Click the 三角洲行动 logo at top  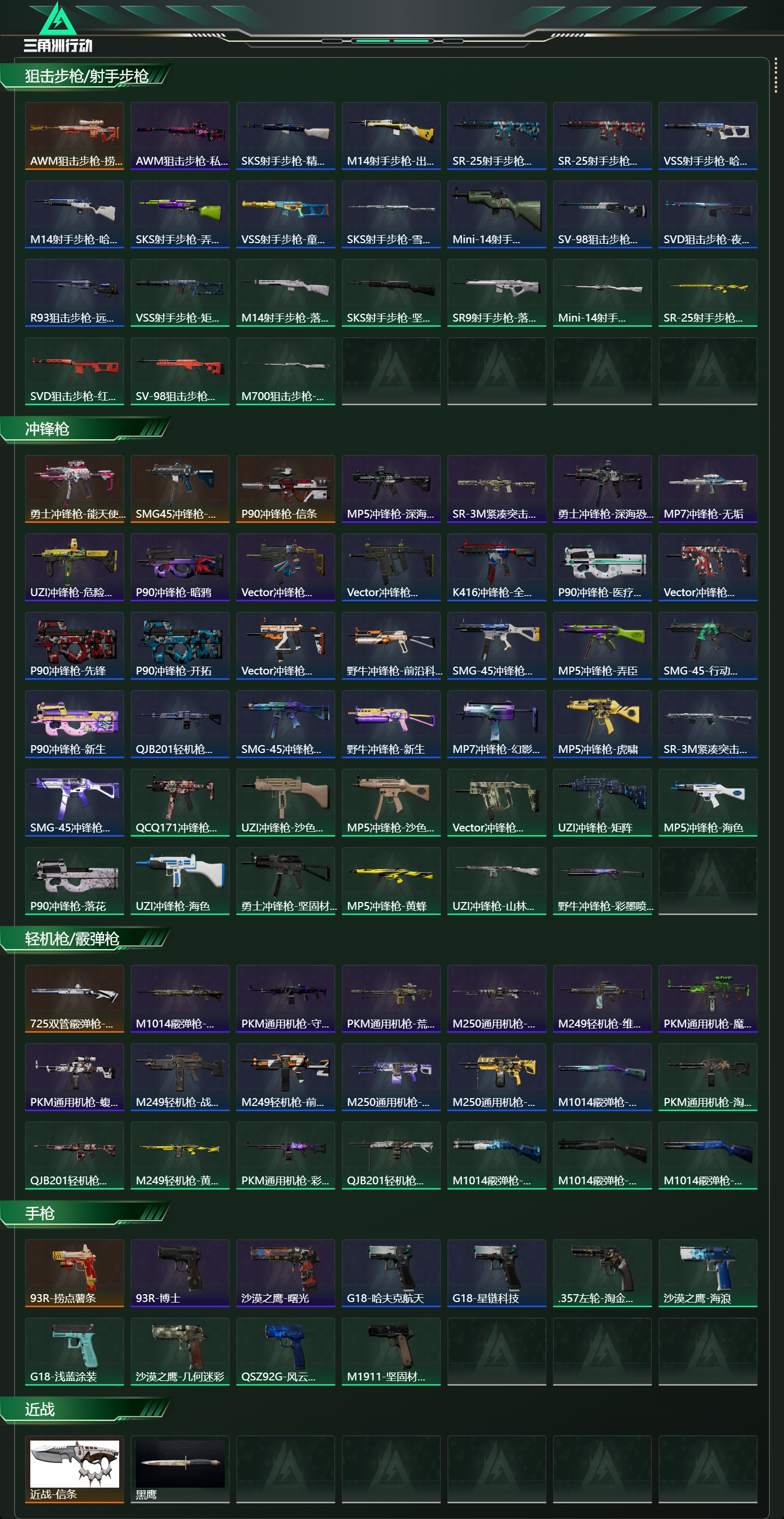click(58, 27)
